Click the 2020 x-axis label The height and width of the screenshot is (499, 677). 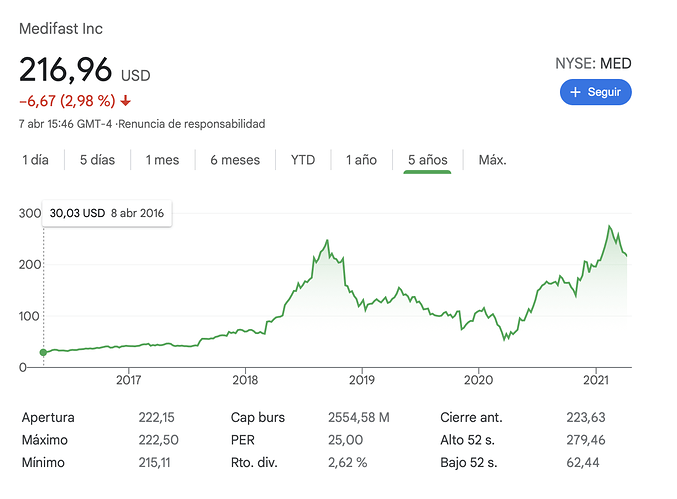[478, 380]
